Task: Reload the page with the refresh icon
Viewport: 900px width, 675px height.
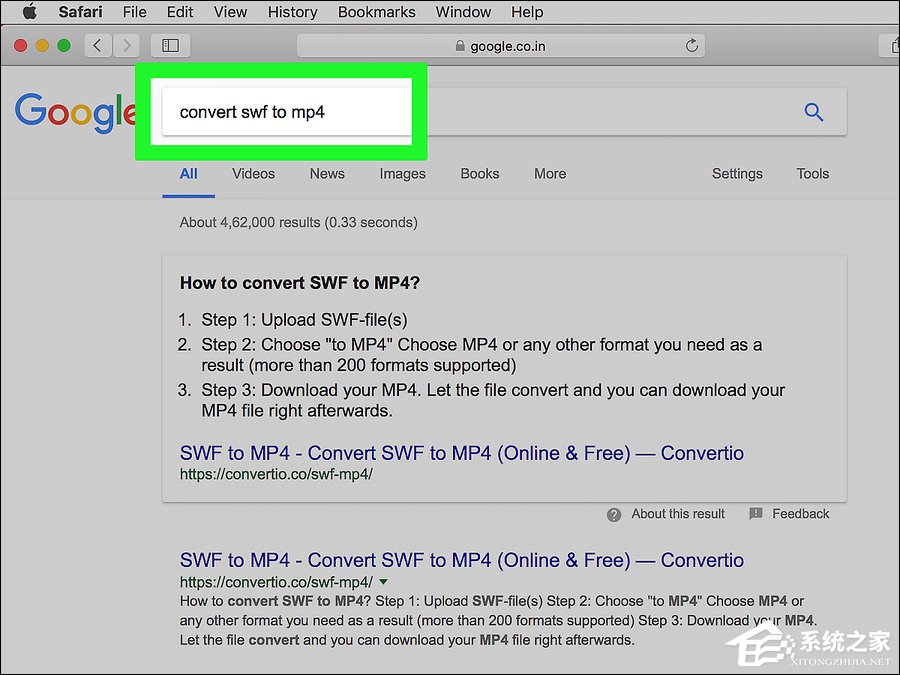Action: point(692,45)
